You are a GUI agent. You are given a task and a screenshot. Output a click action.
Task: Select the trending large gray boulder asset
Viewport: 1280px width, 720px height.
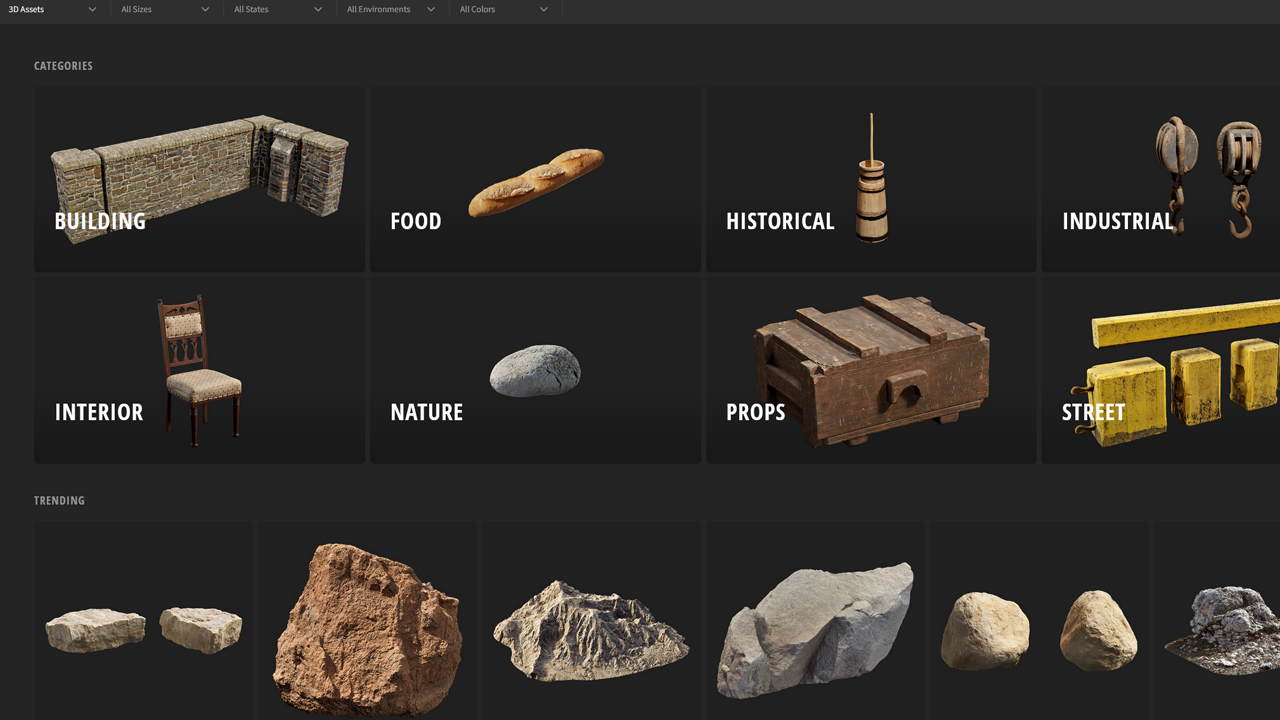point(815,620)
